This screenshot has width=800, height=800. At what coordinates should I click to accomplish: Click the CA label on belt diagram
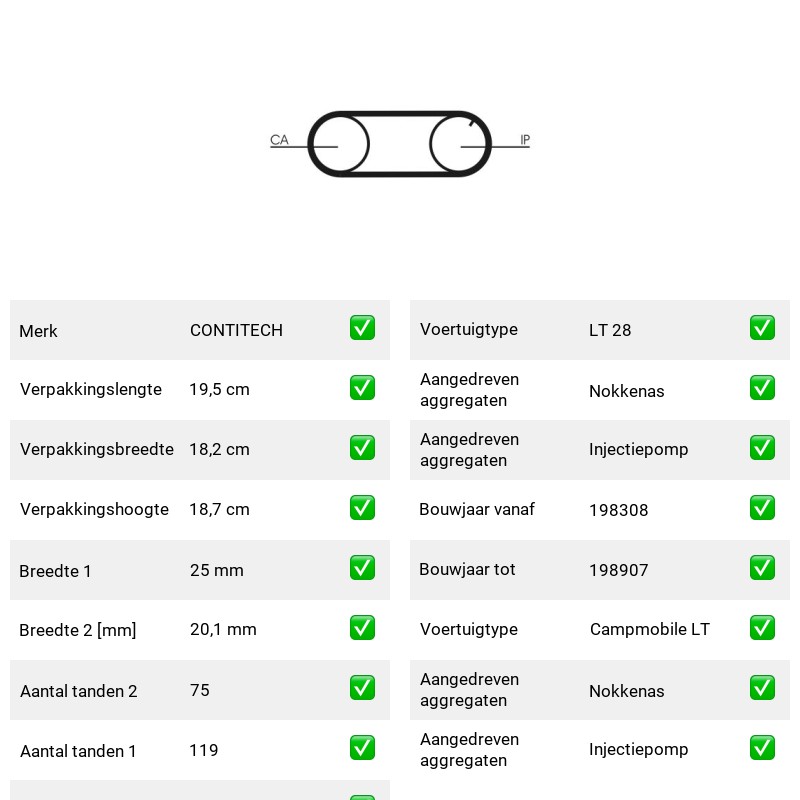tap(279, 140)
